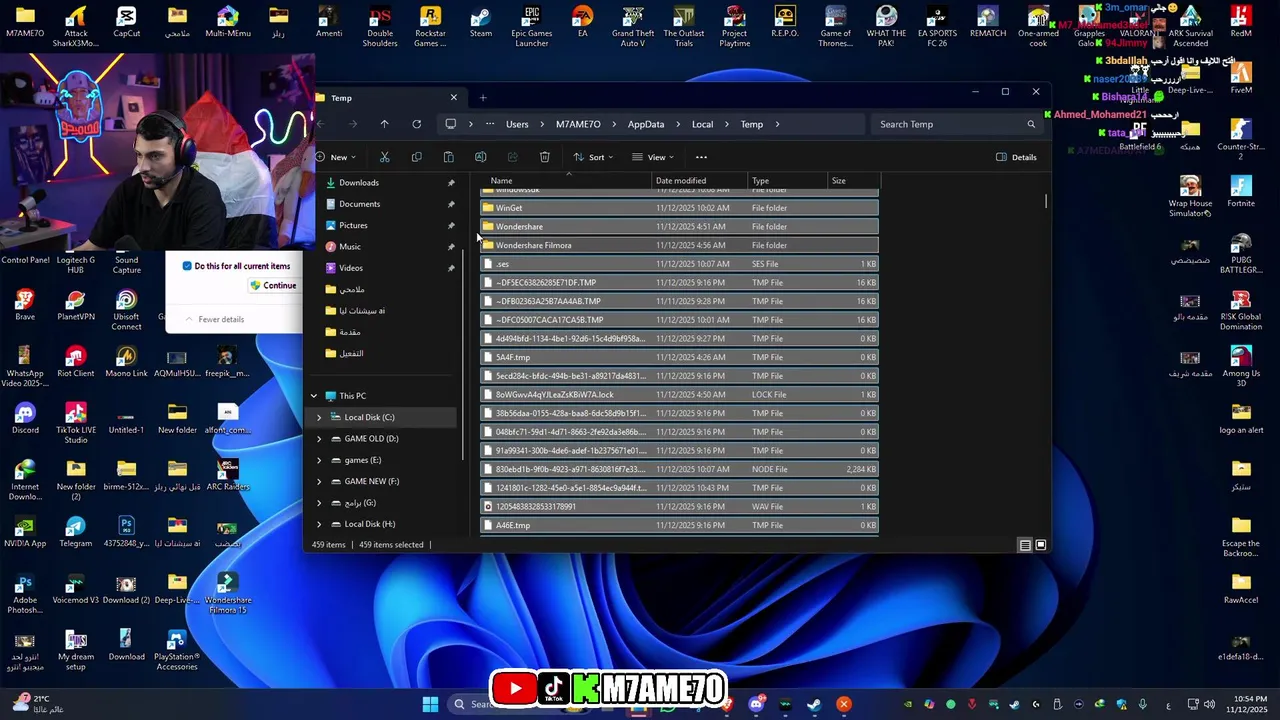1280x720 pixels.
Task: Select the Wondershare Filmora folder row
Action: [x=679, y=245]
